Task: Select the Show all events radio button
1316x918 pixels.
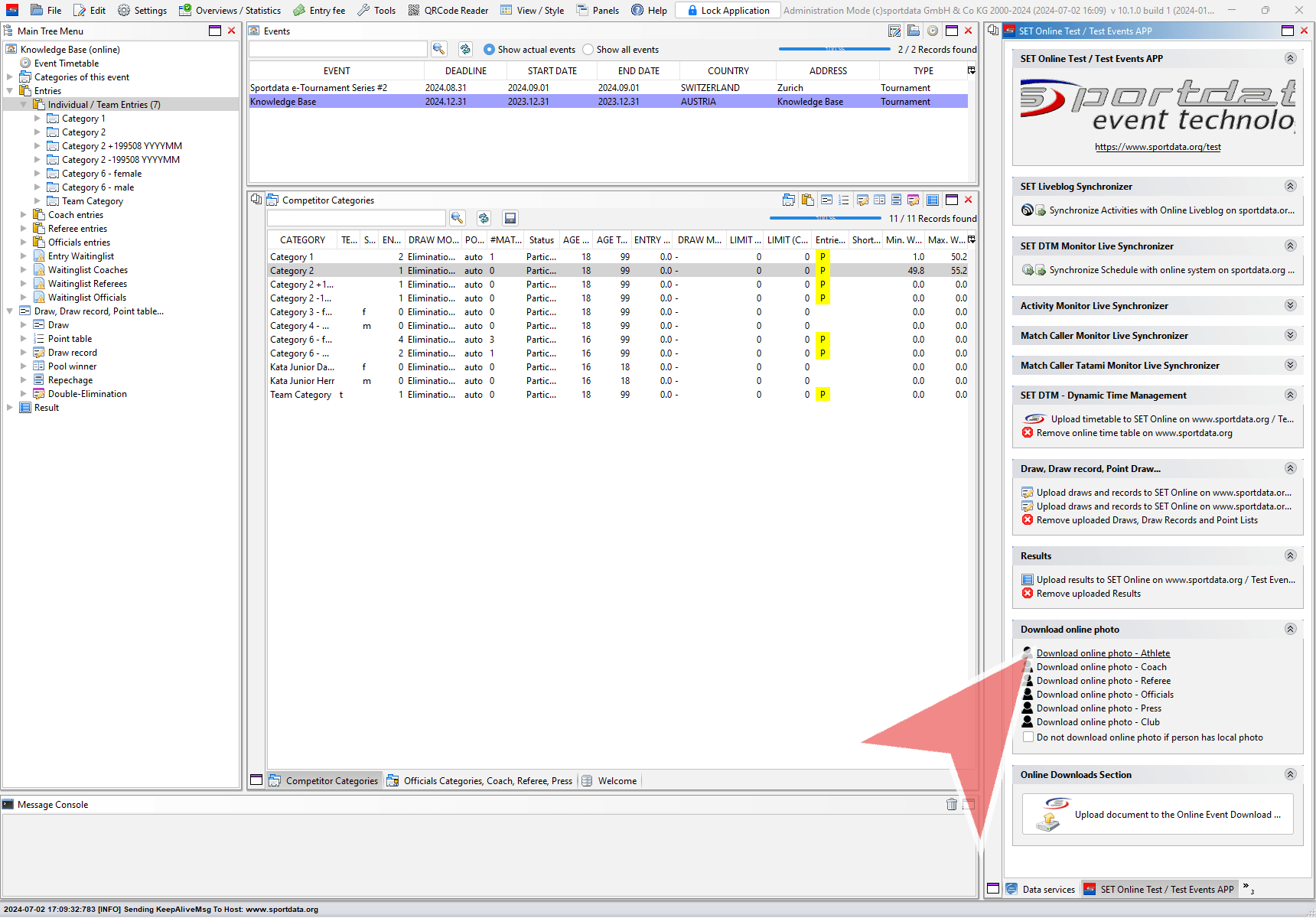Action: [588, 50]
